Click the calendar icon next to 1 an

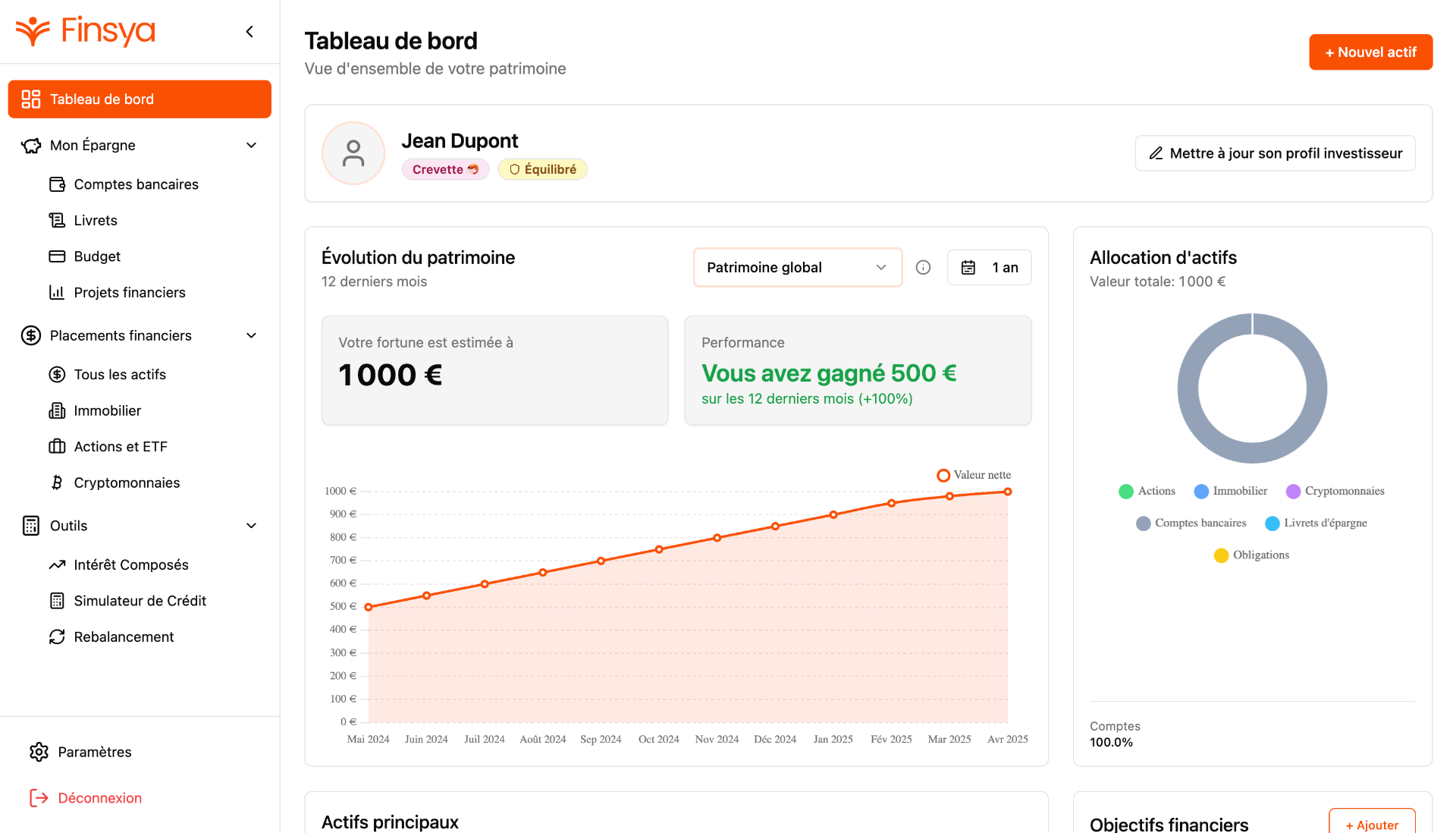tap(968, 268)
